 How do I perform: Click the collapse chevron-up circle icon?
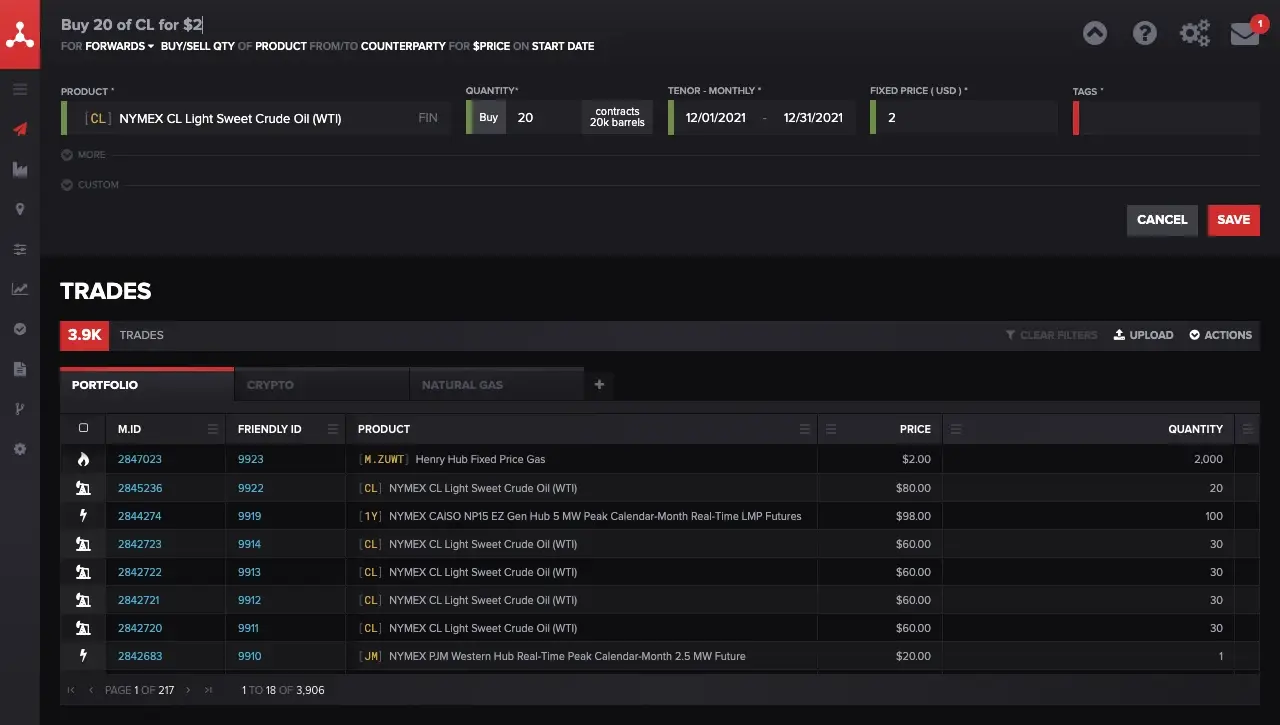[1095, 33]
